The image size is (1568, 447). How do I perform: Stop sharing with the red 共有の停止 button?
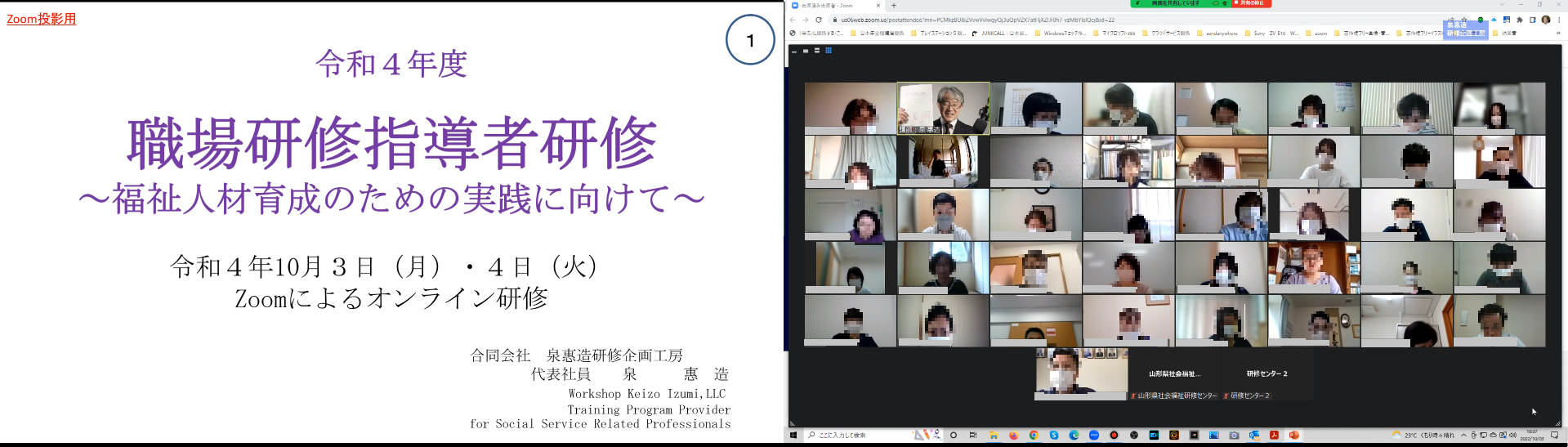[x=1252, y=3]
